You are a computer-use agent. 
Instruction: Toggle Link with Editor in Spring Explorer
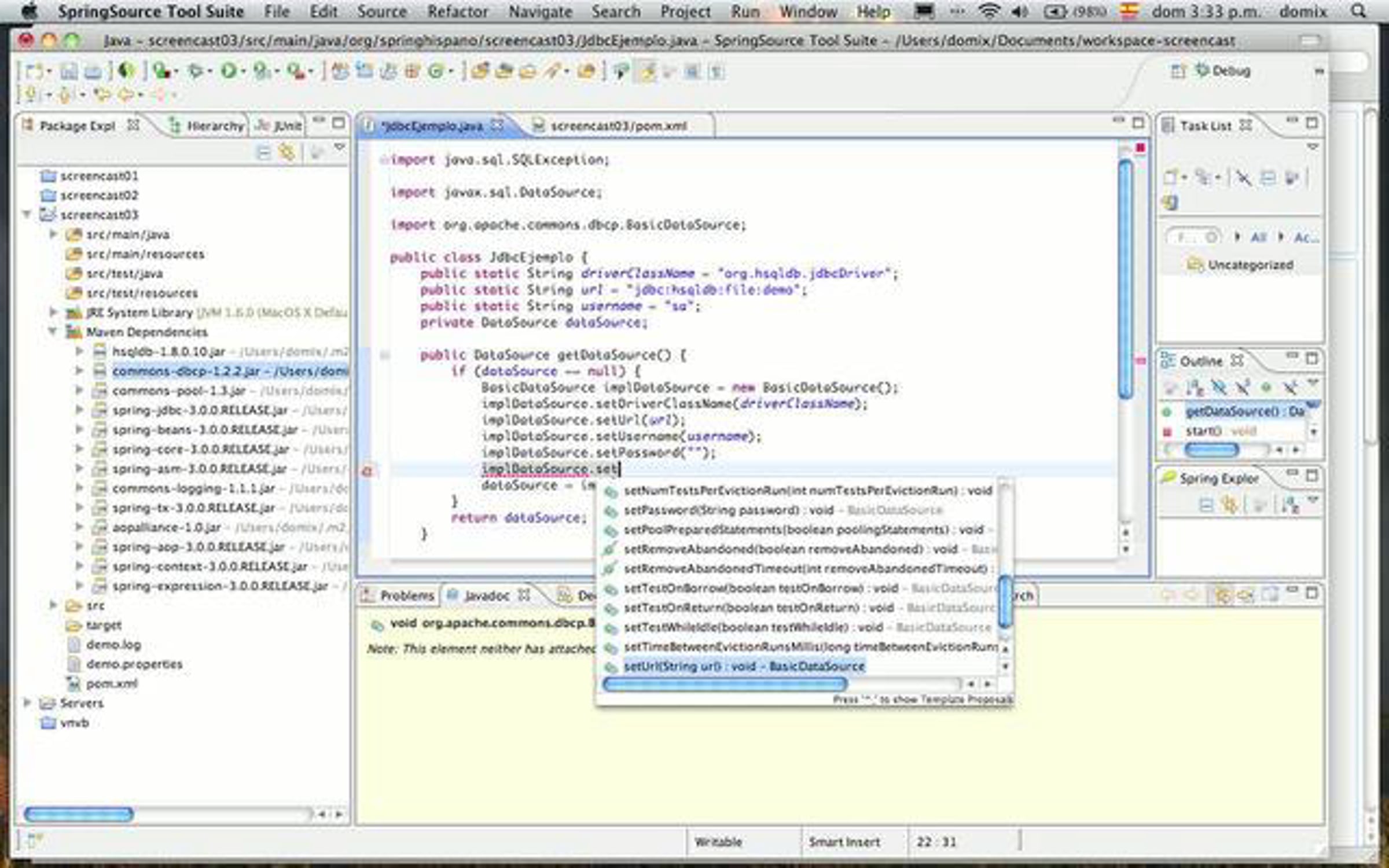pyautogui.click(x=1230, y=505)
